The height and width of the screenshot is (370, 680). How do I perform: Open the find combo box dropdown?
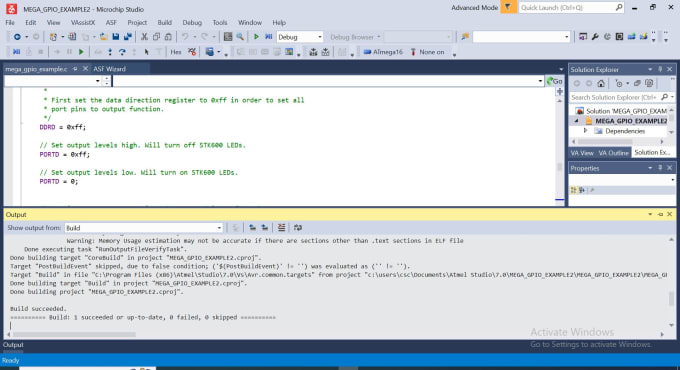click(566, 37)
